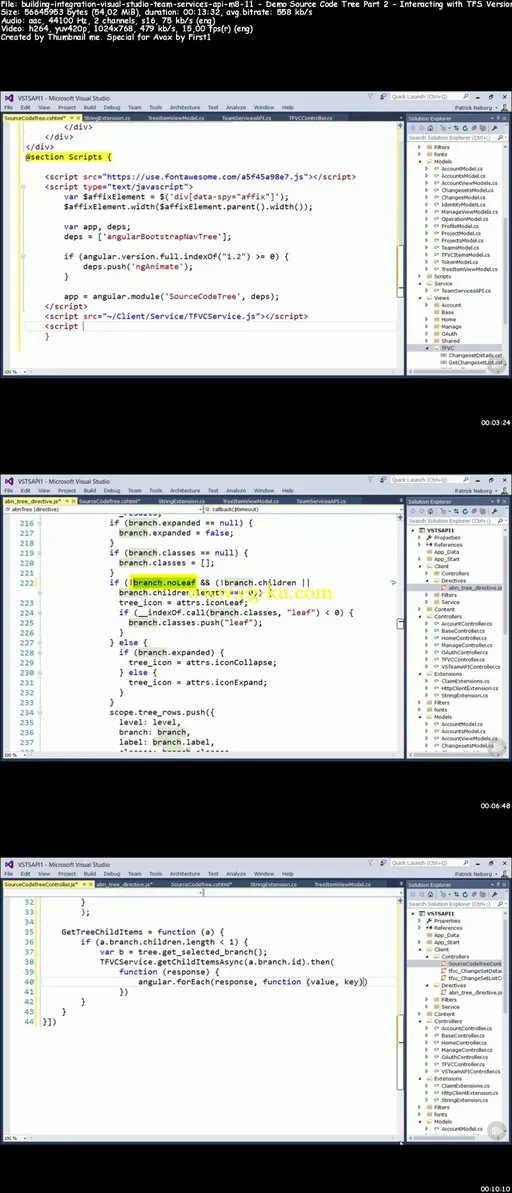The image size is (512, 1193).
Task: Click the JS file icon beside abn_tree_directive.js, 00:06:48 tree
Action: 444,587
